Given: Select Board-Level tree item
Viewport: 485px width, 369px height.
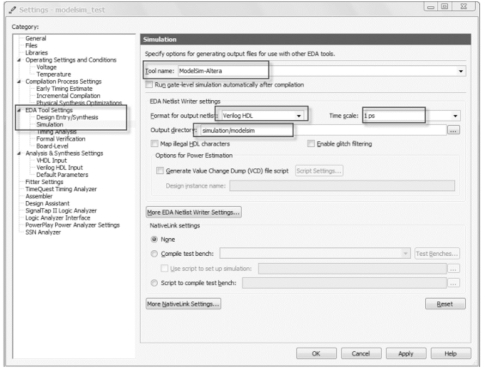Looking at the screenshot, I should pos(52,146).
